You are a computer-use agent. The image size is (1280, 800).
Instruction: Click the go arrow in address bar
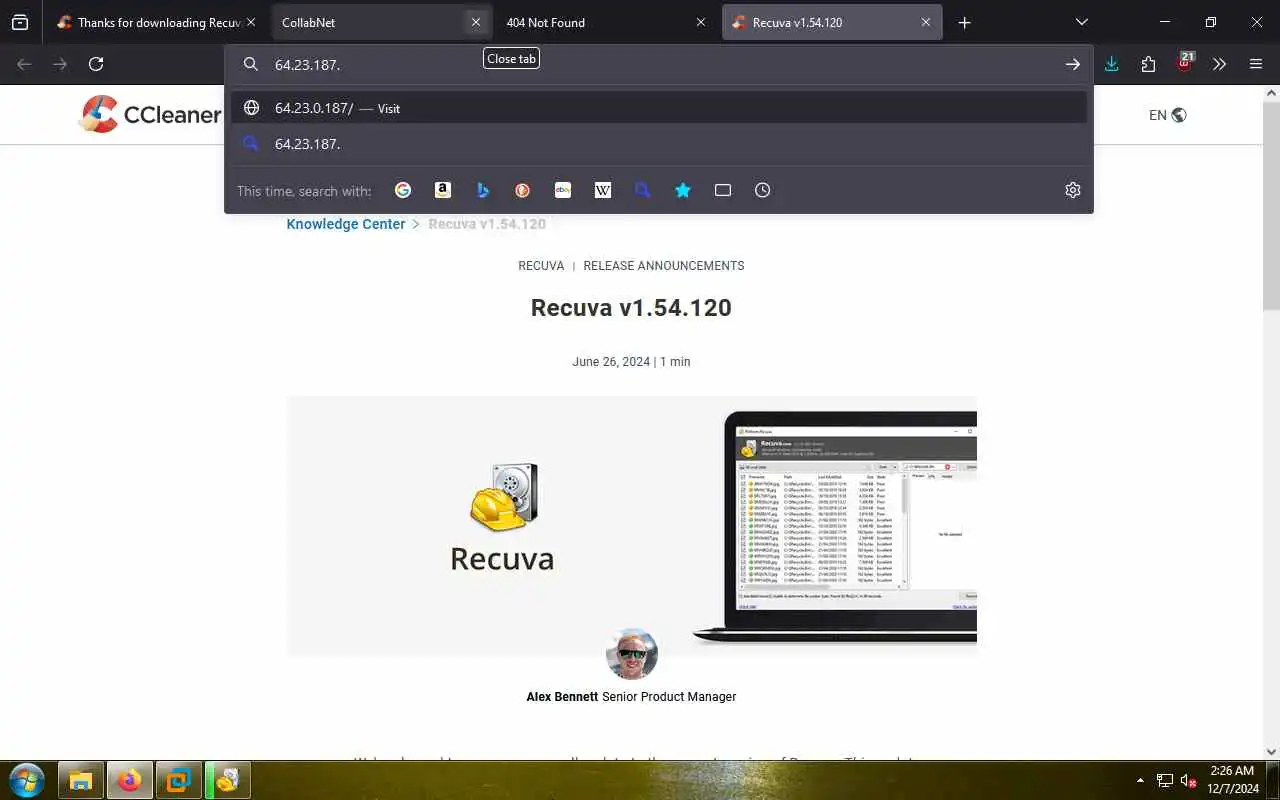[1072, 64]
